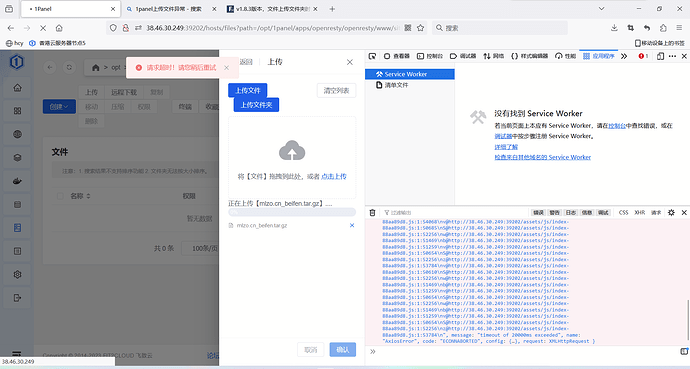Toggle the CSS console filter

[623, 212]
